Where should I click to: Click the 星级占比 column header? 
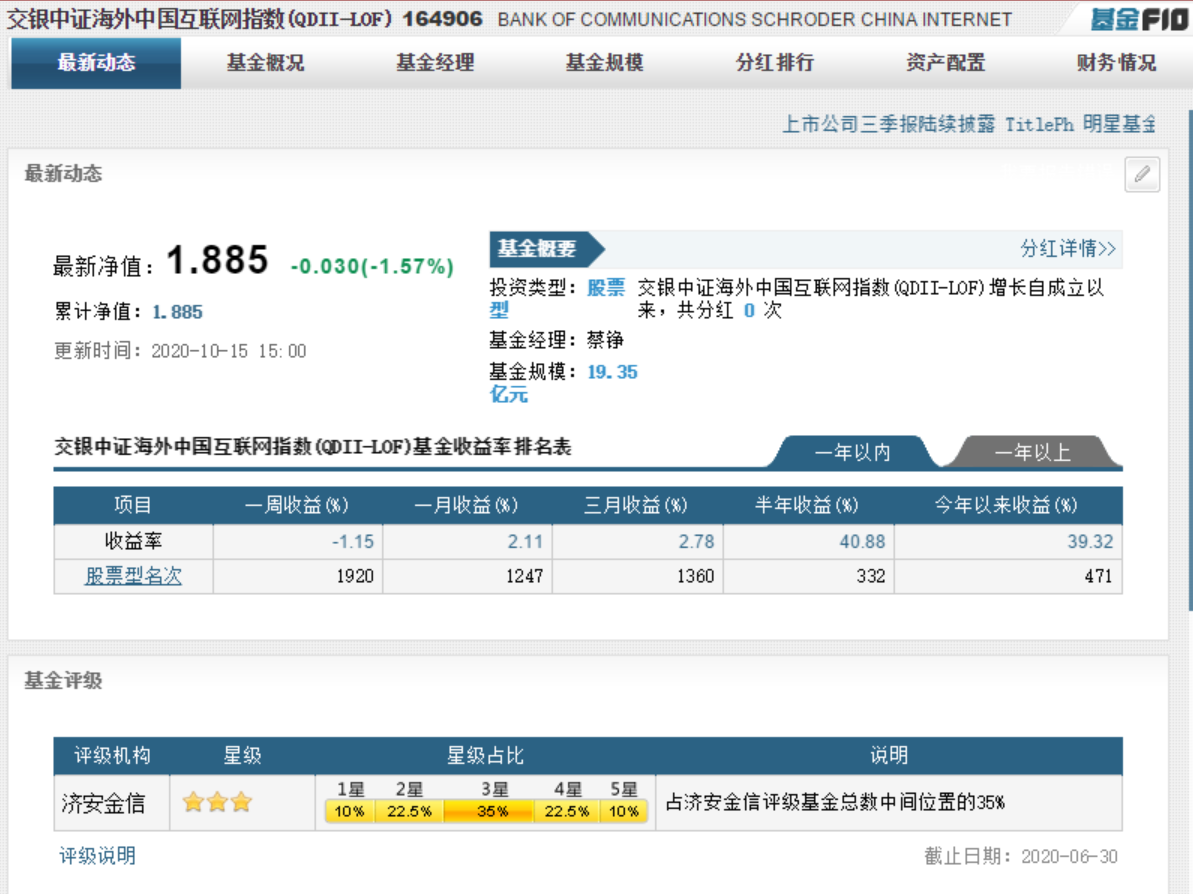[485, 756]
